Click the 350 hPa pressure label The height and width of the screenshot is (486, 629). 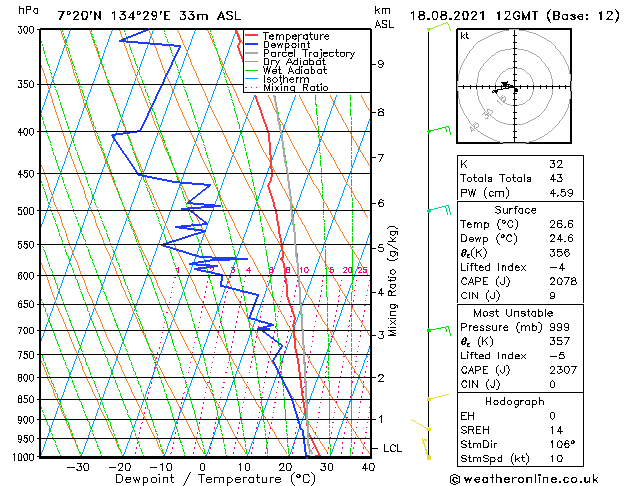[x=28, y=85]
